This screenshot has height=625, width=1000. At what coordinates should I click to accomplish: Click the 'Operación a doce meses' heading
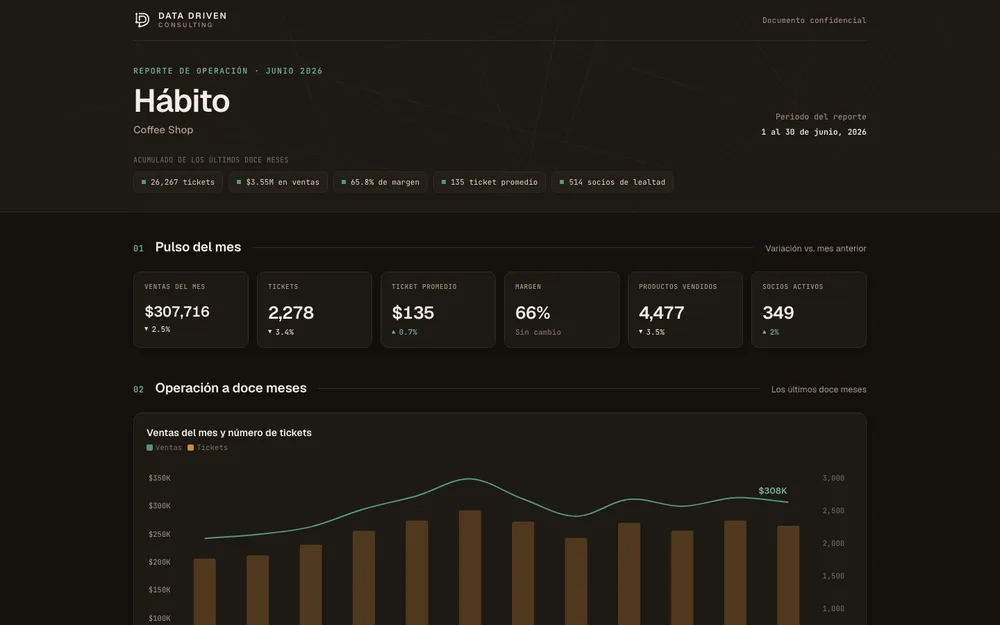click(x=231, y=388)
